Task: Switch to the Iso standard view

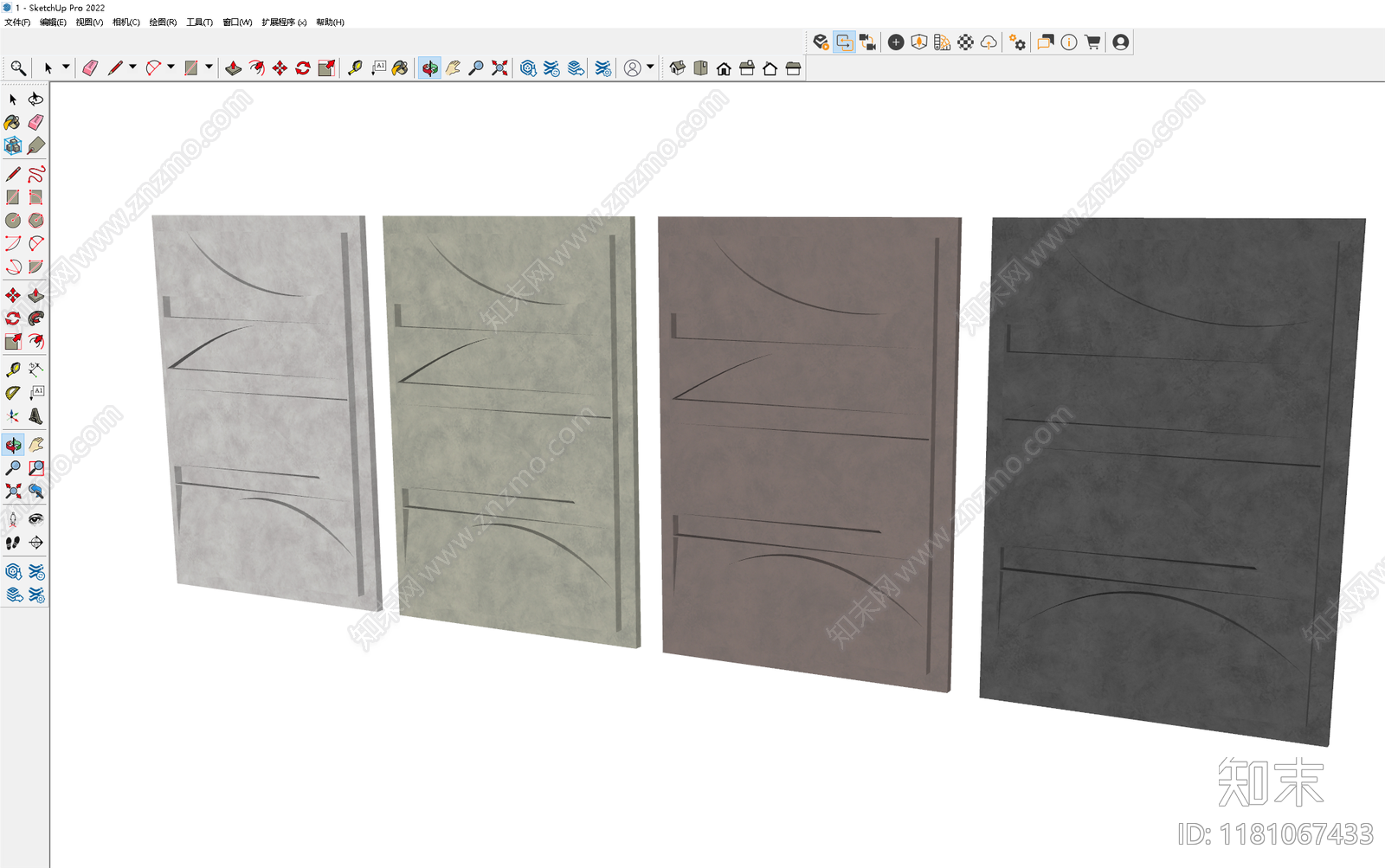Action: click(x=678, y=68)
